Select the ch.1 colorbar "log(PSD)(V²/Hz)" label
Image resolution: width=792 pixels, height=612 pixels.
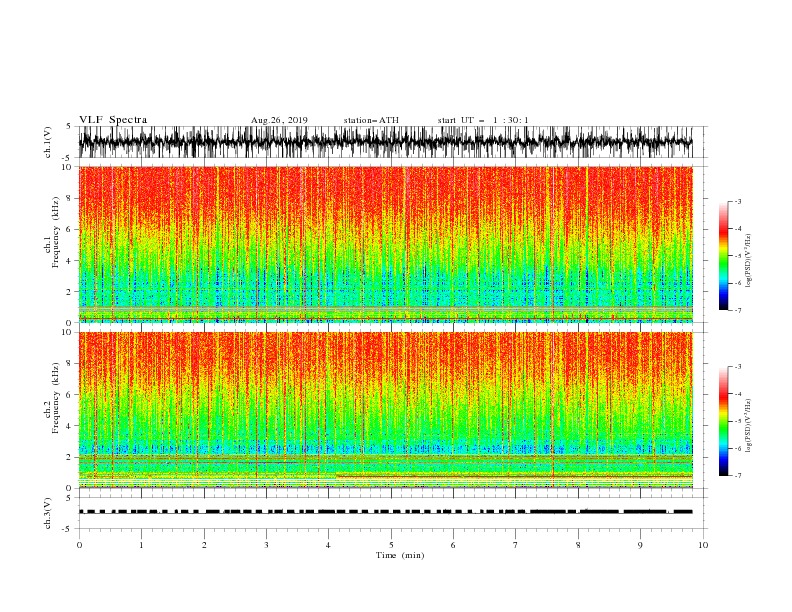(749, 261)
